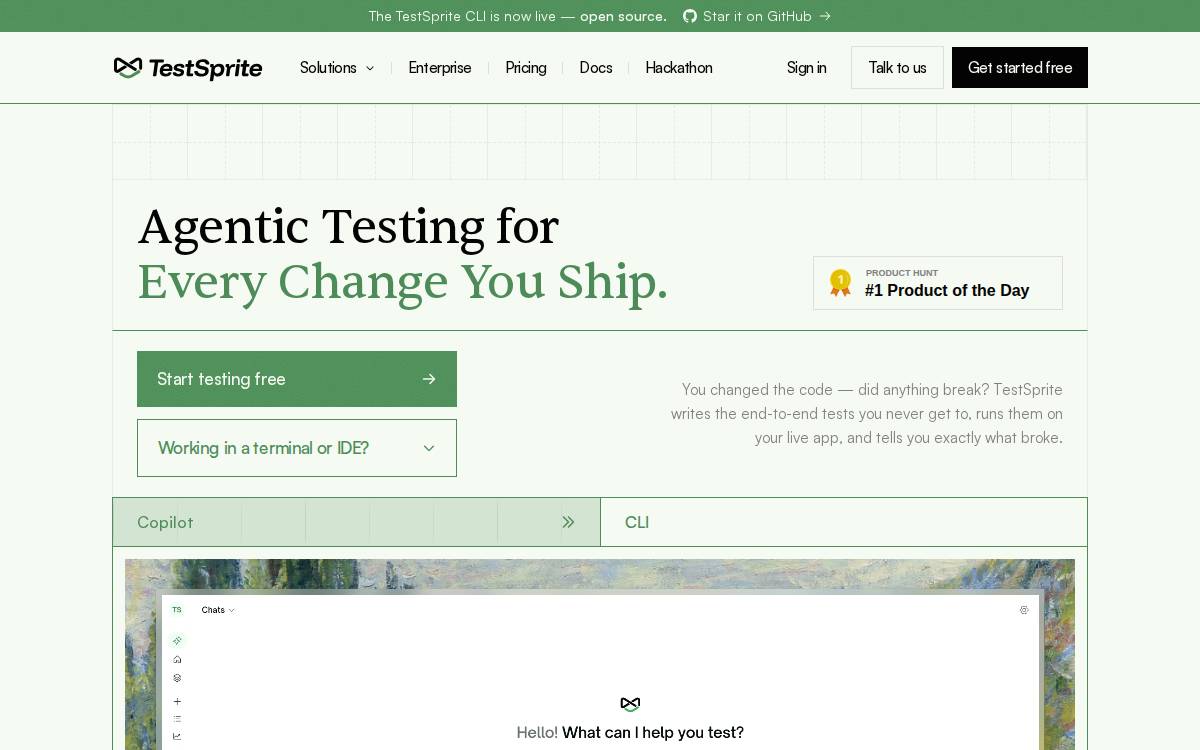
Task: Click the banner text 'open source.'
Action: click(623, 16)
